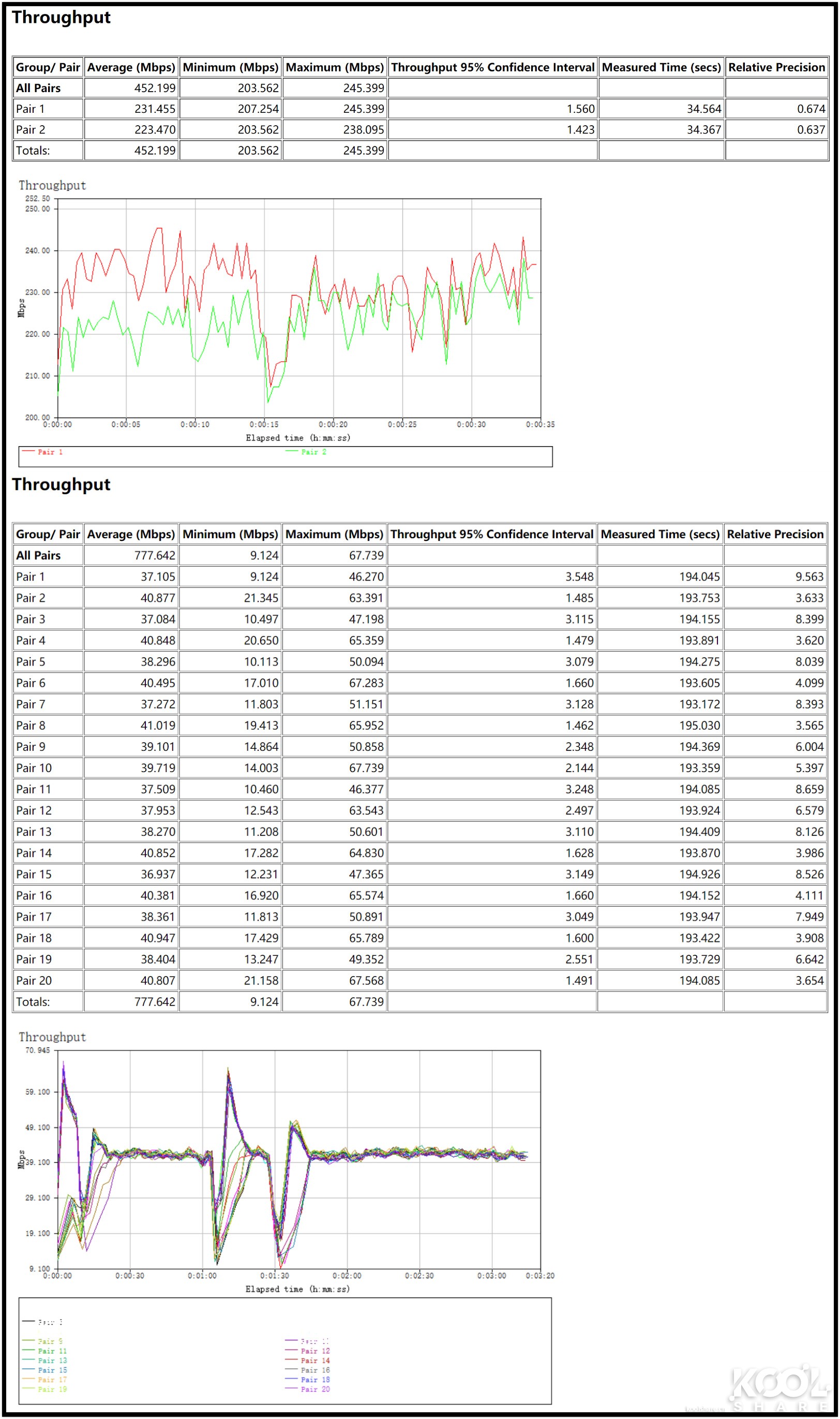Click the Relative Precision column header
Screen dimensions: 840x1419
click(x=776, y=67)
